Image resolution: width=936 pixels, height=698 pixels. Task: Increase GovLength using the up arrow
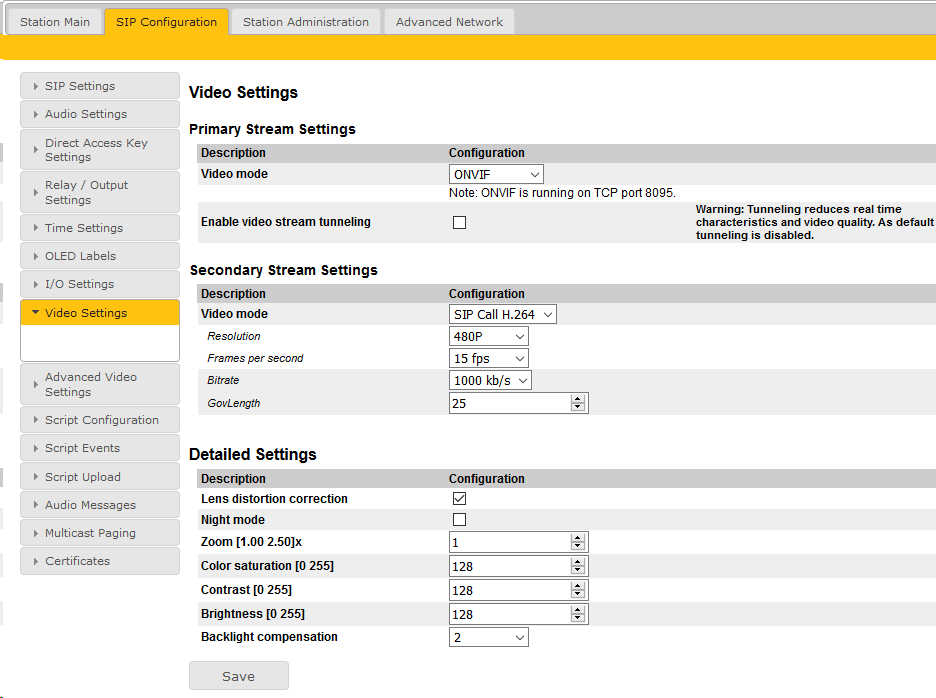click(577, 398)
